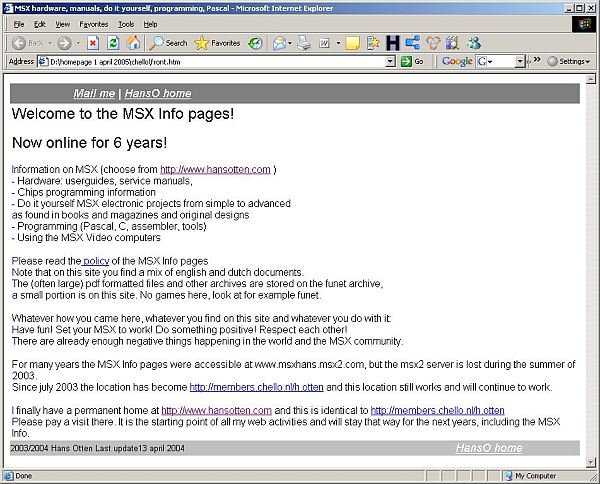Click the 'Last update13 april 2004' footer text
The height and width of the screenshot is (484, 600).
(140, 448)
